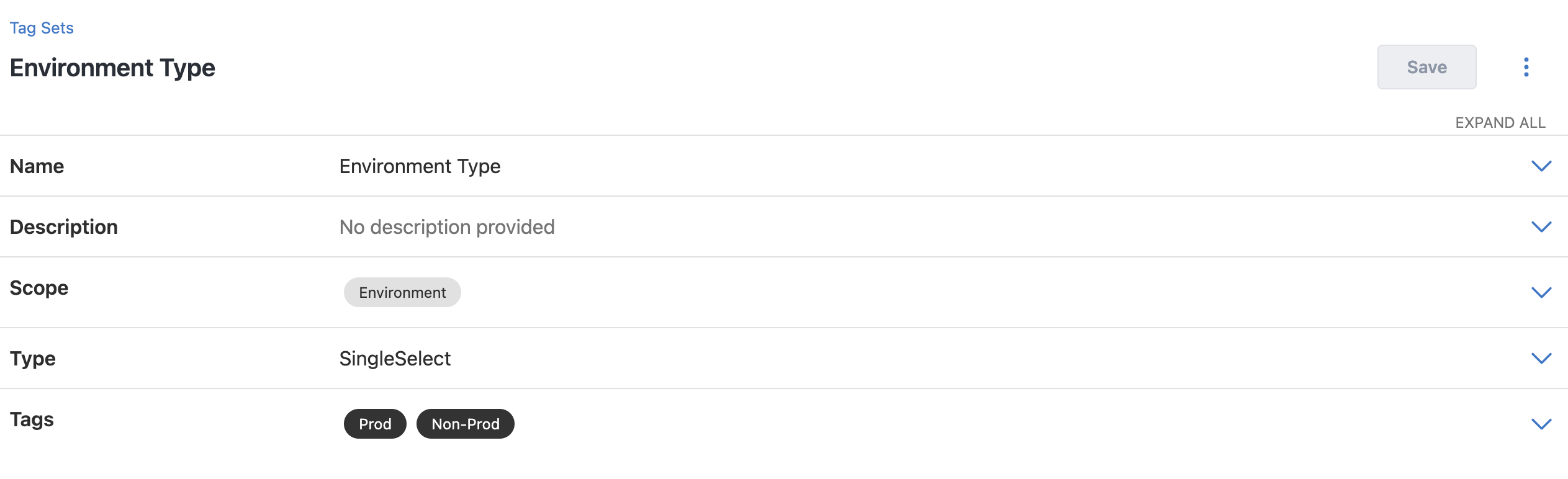Screen dimensions: 1568x479
Task: Click the Tags row label
Action: coord(32,419)
